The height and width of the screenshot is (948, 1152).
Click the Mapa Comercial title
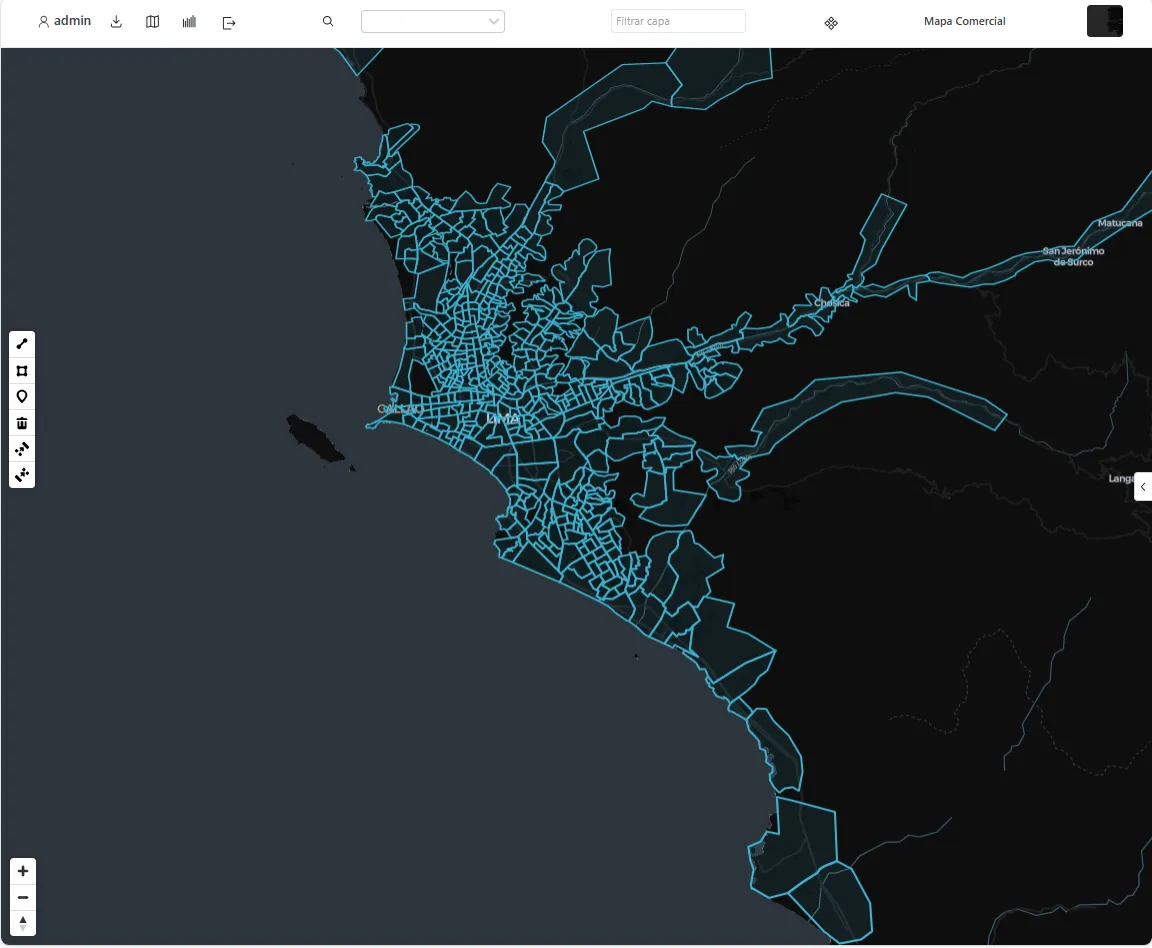[965, 21]
